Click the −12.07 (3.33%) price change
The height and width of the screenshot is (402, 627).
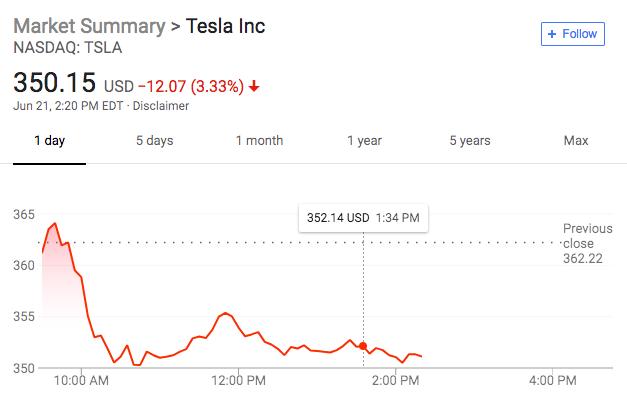(x=190, y=84)
